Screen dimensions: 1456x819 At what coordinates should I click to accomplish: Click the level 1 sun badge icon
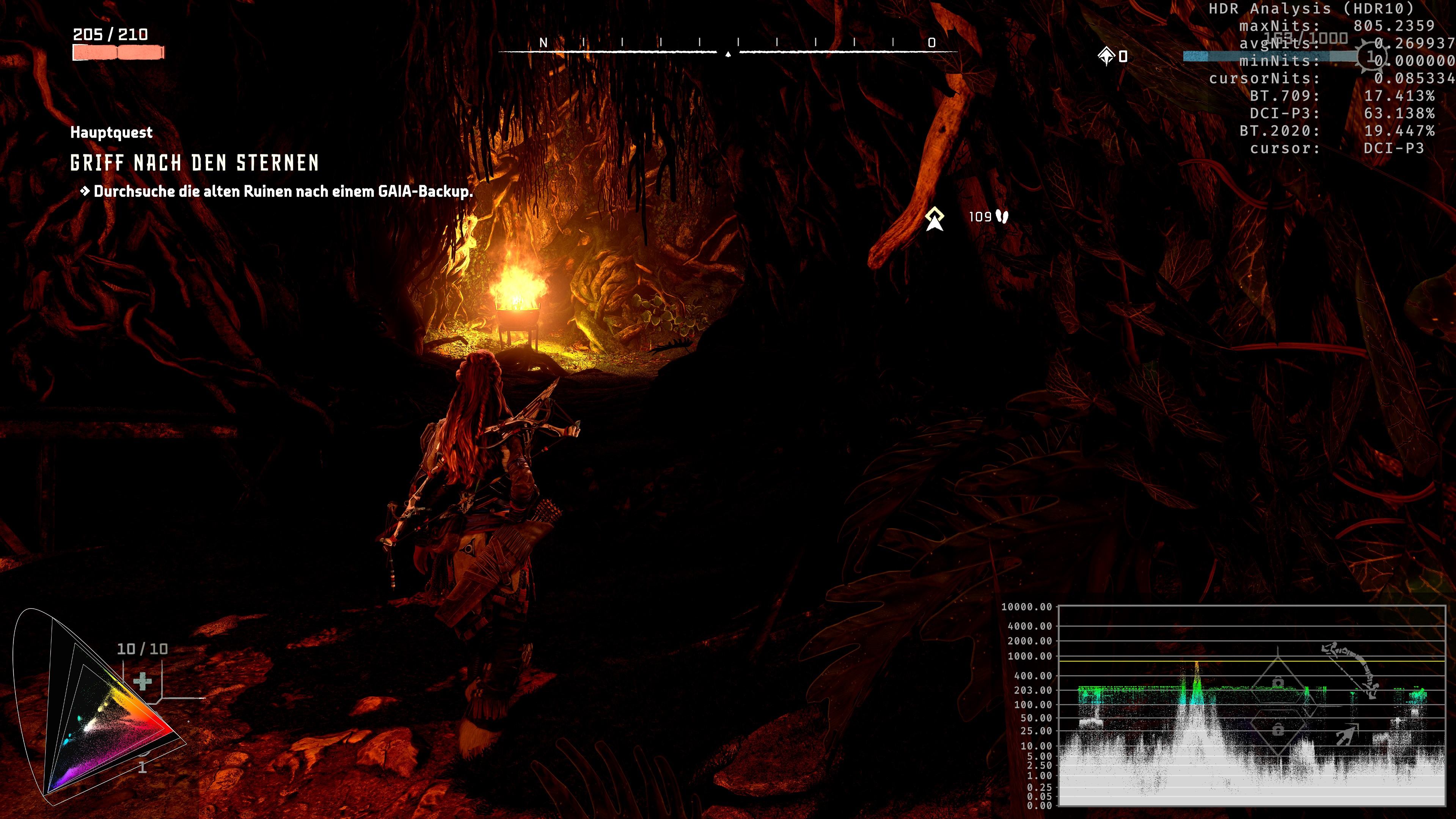[1371, 56]
